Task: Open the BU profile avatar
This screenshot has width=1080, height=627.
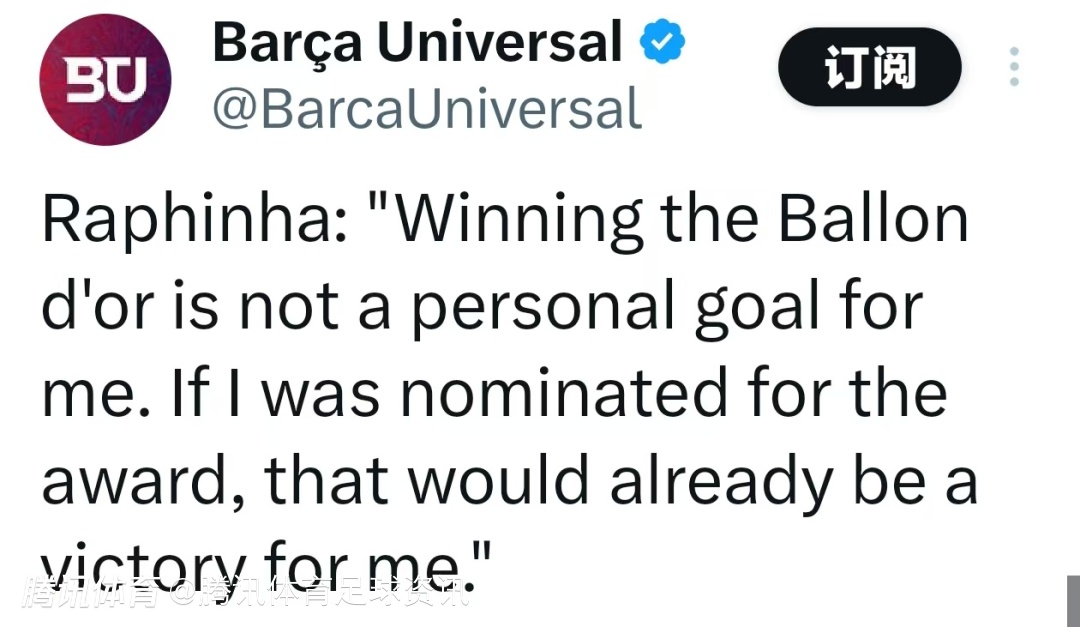Action: (x=104, y=78)
